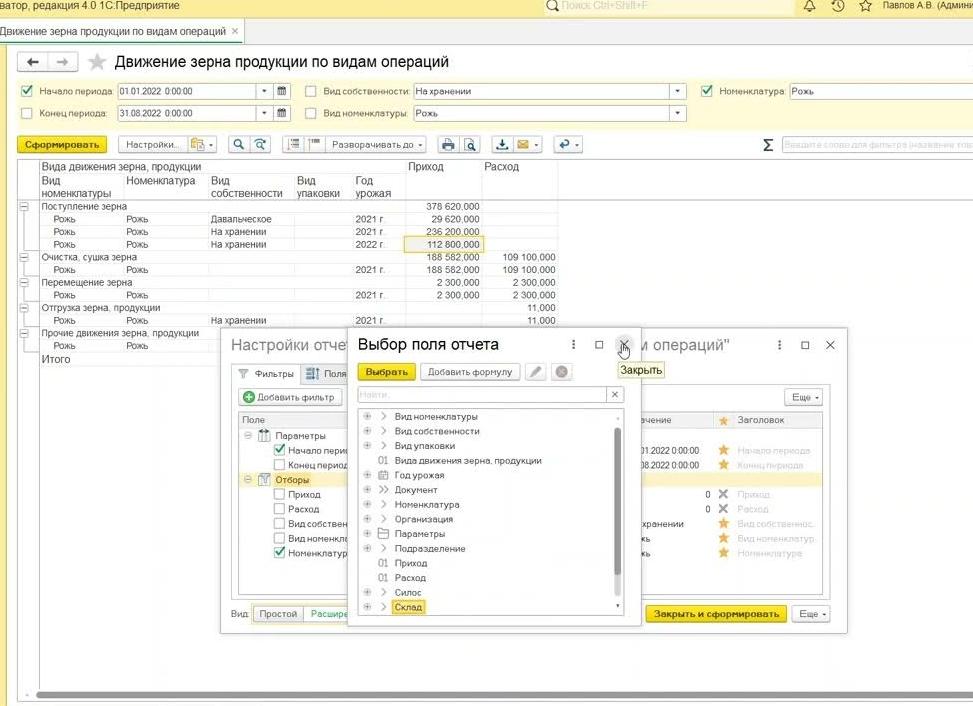Viewport: 973px width, 706px height.
Task: Open print preview icon
Action: (470, 145)
